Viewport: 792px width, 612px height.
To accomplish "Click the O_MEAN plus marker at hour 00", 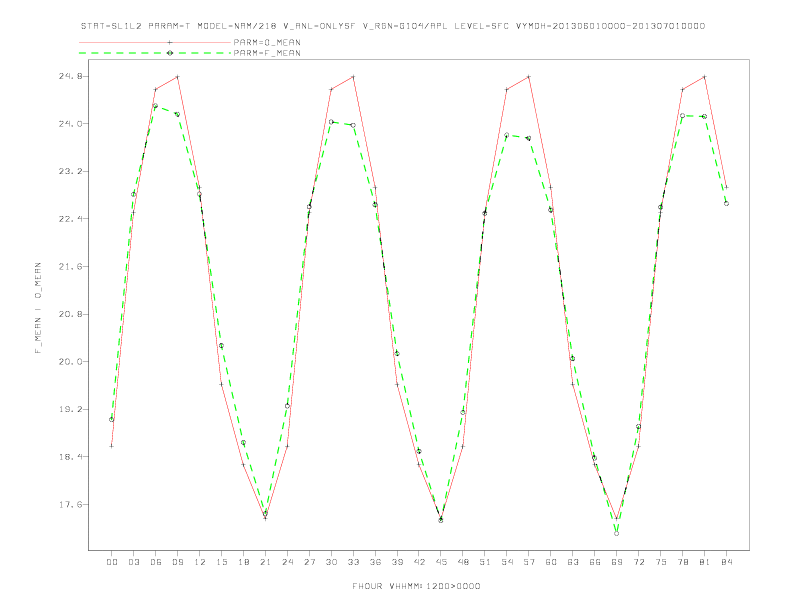I will [x=112, y=446].
